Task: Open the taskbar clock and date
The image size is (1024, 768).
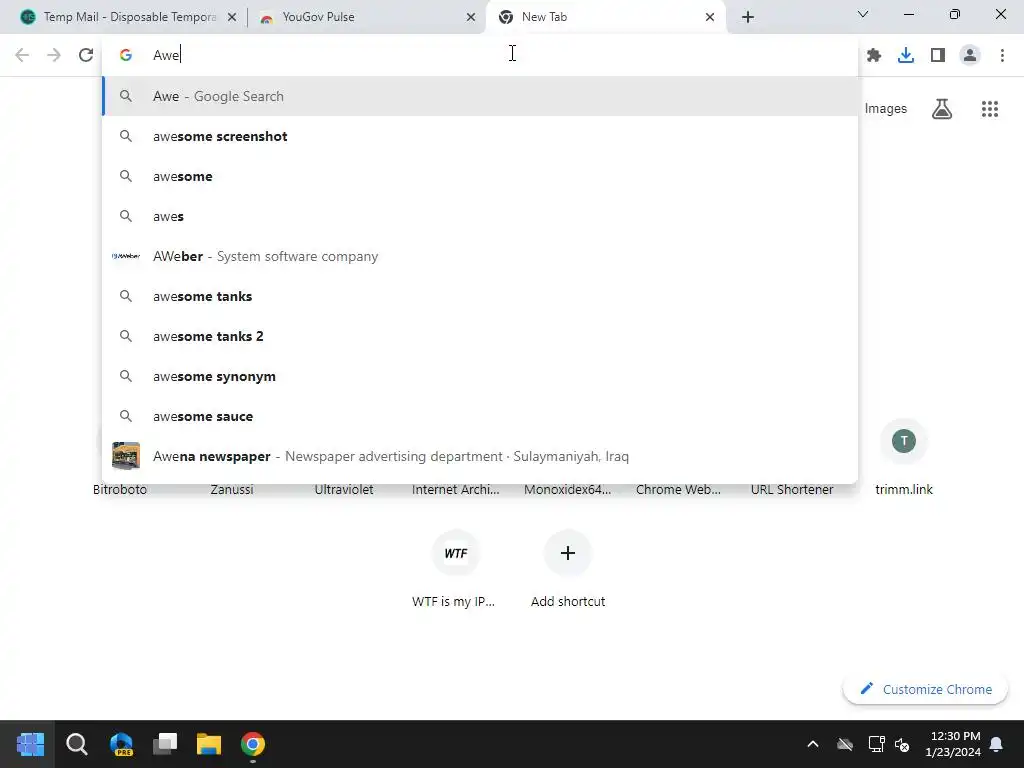Action: pos(953,744)
